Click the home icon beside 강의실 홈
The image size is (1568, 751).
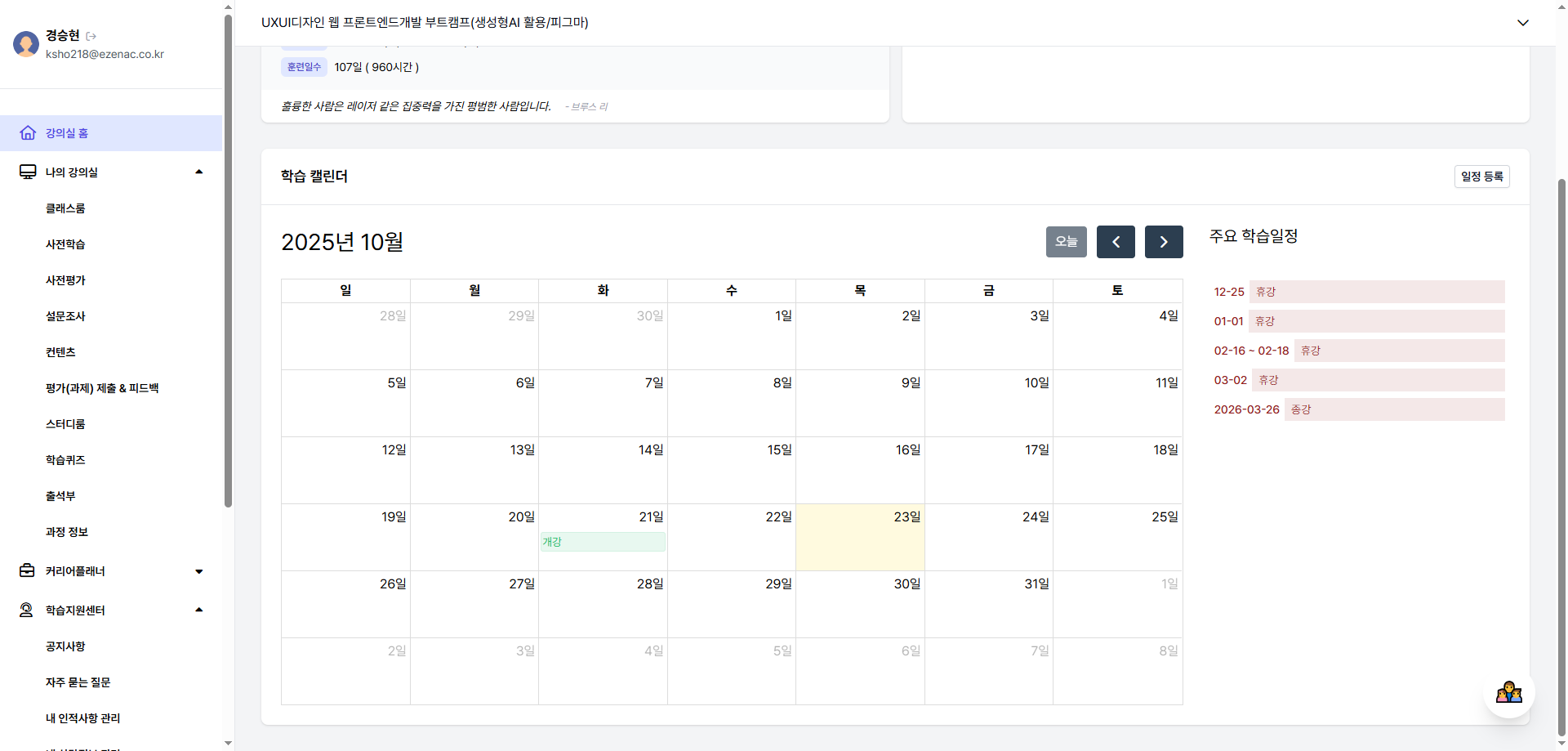[x=28, y=133]
